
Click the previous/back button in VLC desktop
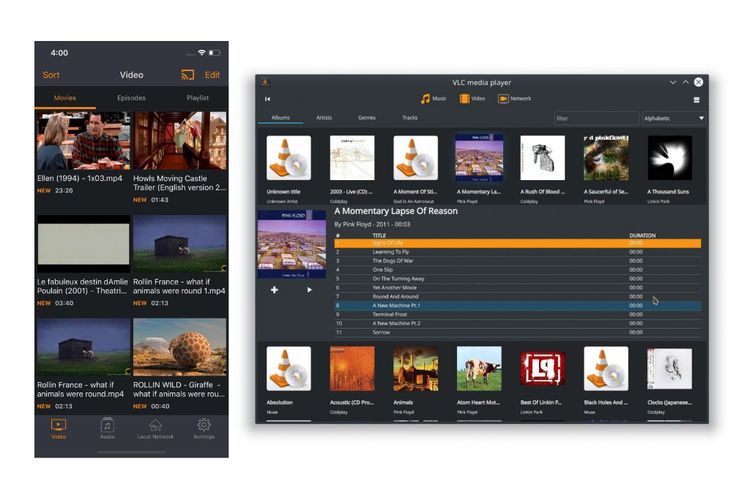pyautogui.click(x=267, y=99)
